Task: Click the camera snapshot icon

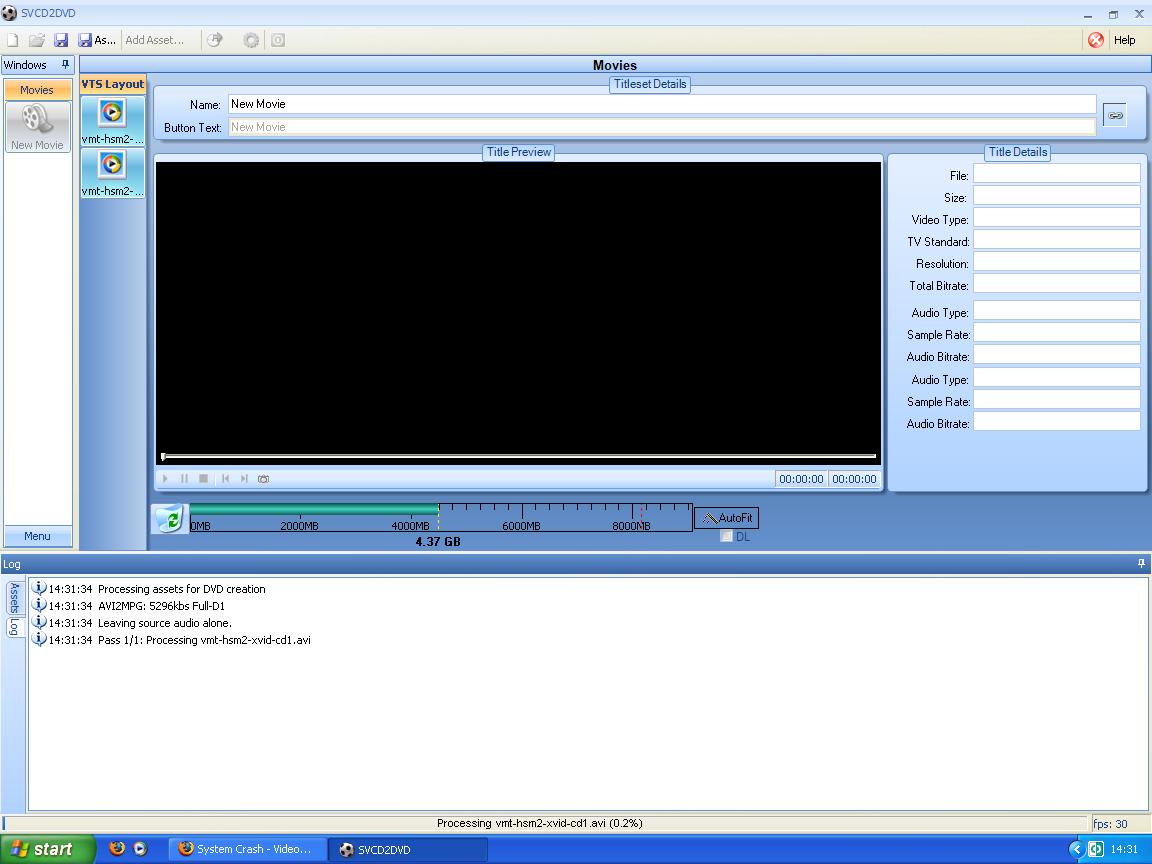Action: pyautogui.click(x=263, y=478)
